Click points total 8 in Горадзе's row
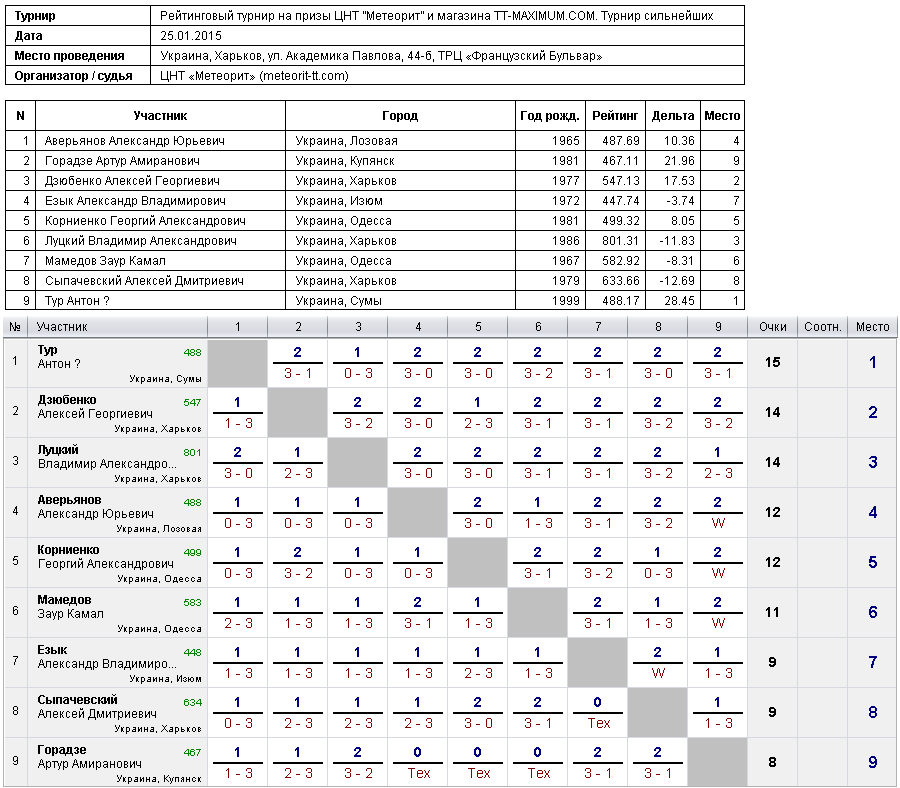Viewport: 900px width, 788px height. tap(773, 762)
